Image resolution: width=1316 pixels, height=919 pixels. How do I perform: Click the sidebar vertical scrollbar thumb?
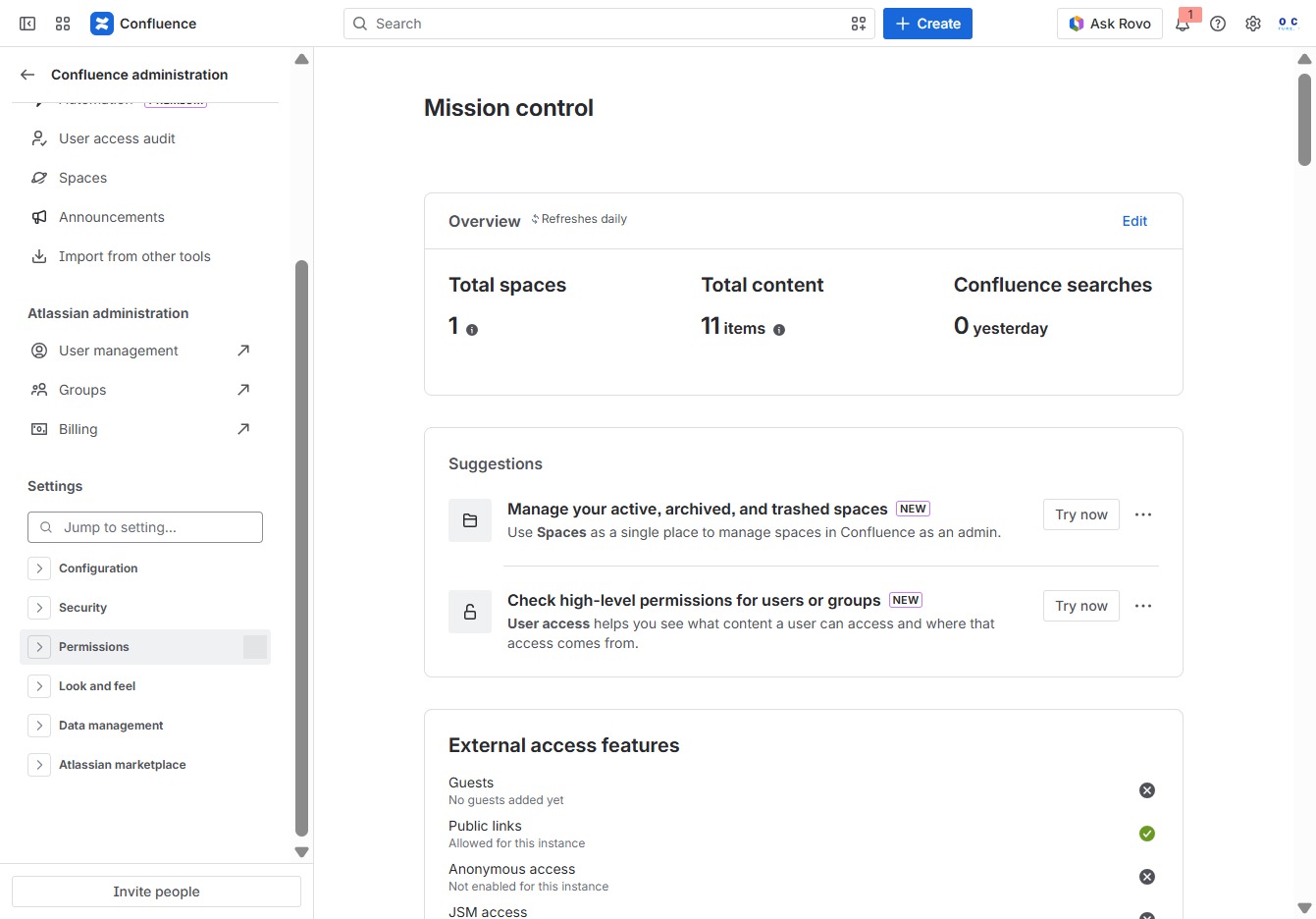point(301,548)
